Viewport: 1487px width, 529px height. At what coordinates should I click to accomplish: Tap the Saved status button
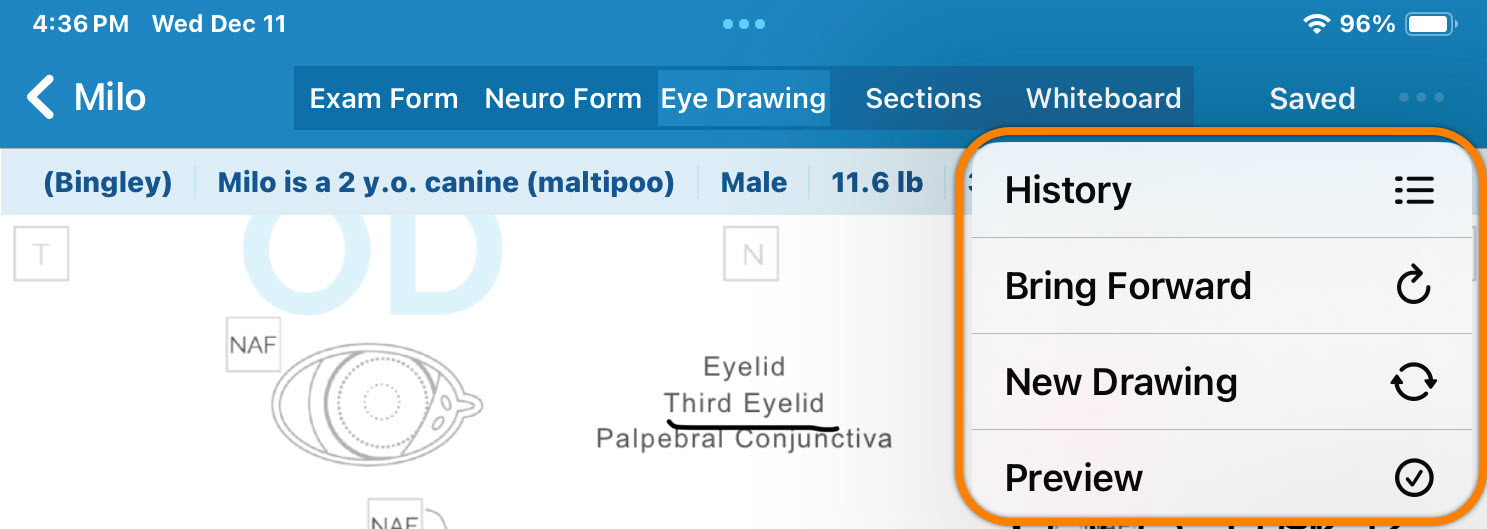tap(1312, 98)
